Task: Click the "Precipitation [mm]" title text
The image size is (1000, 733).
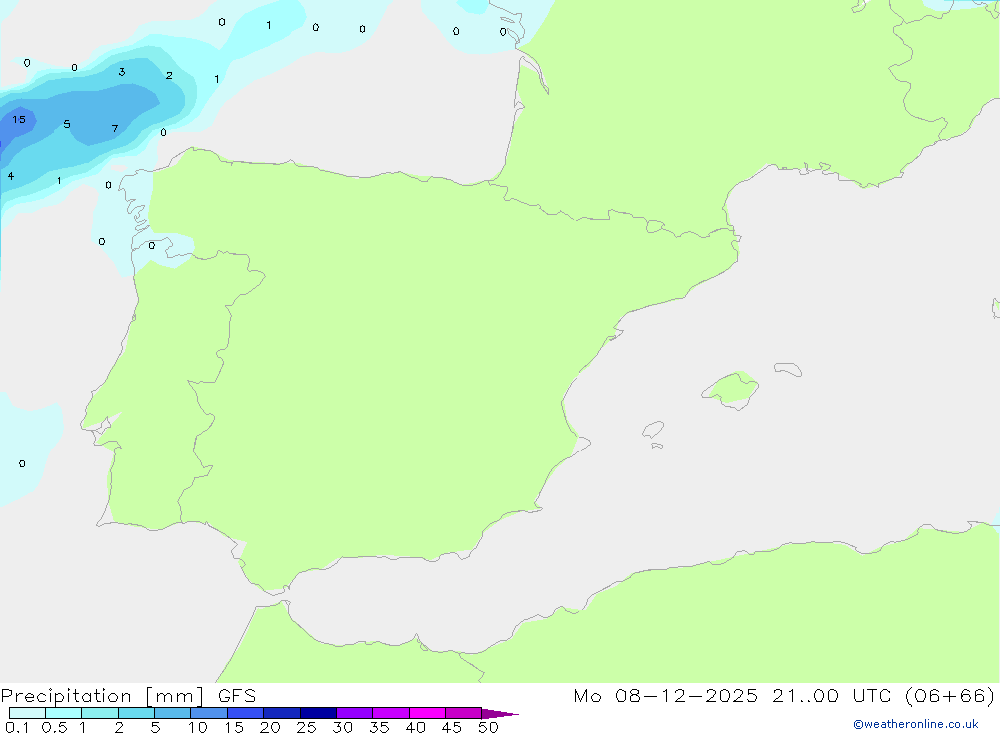Action: coord(102,696)
